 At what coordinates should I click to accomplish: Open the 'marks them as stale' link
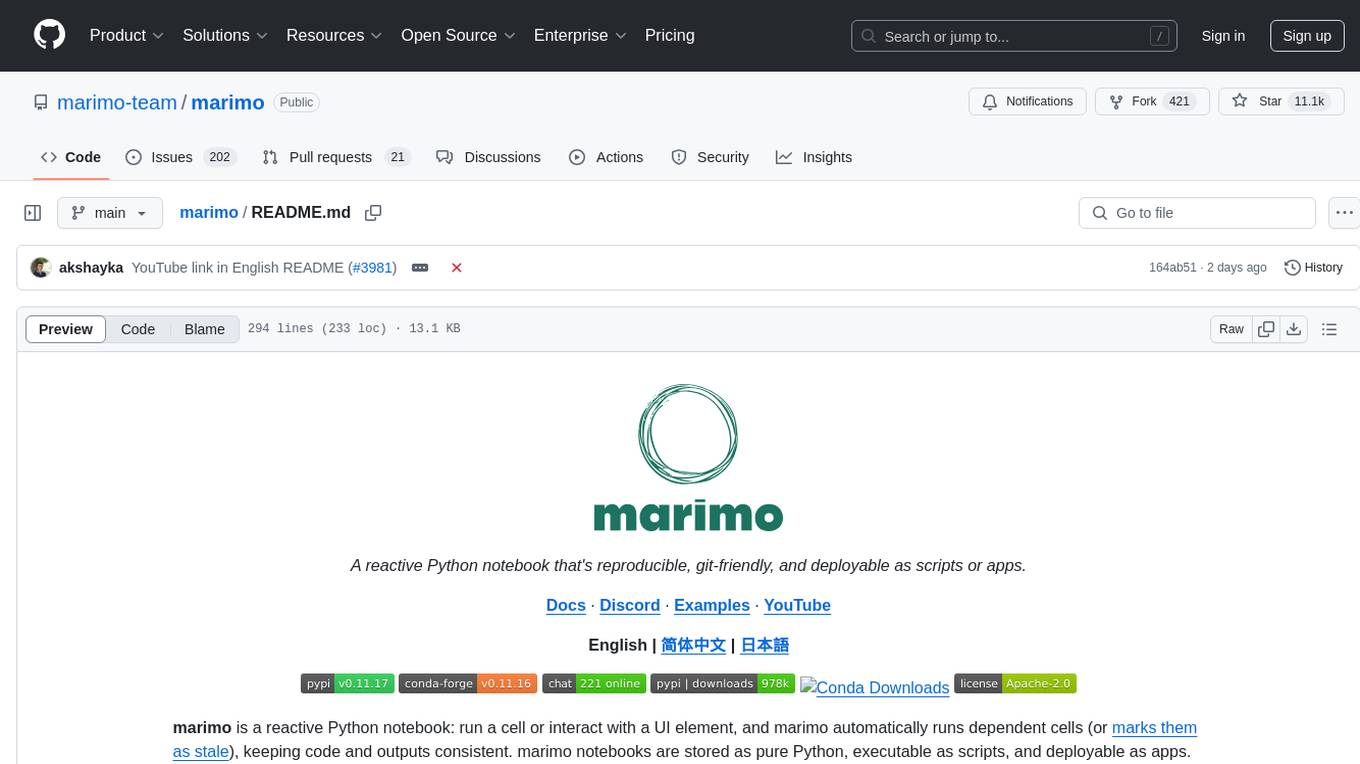click(685, 739)
